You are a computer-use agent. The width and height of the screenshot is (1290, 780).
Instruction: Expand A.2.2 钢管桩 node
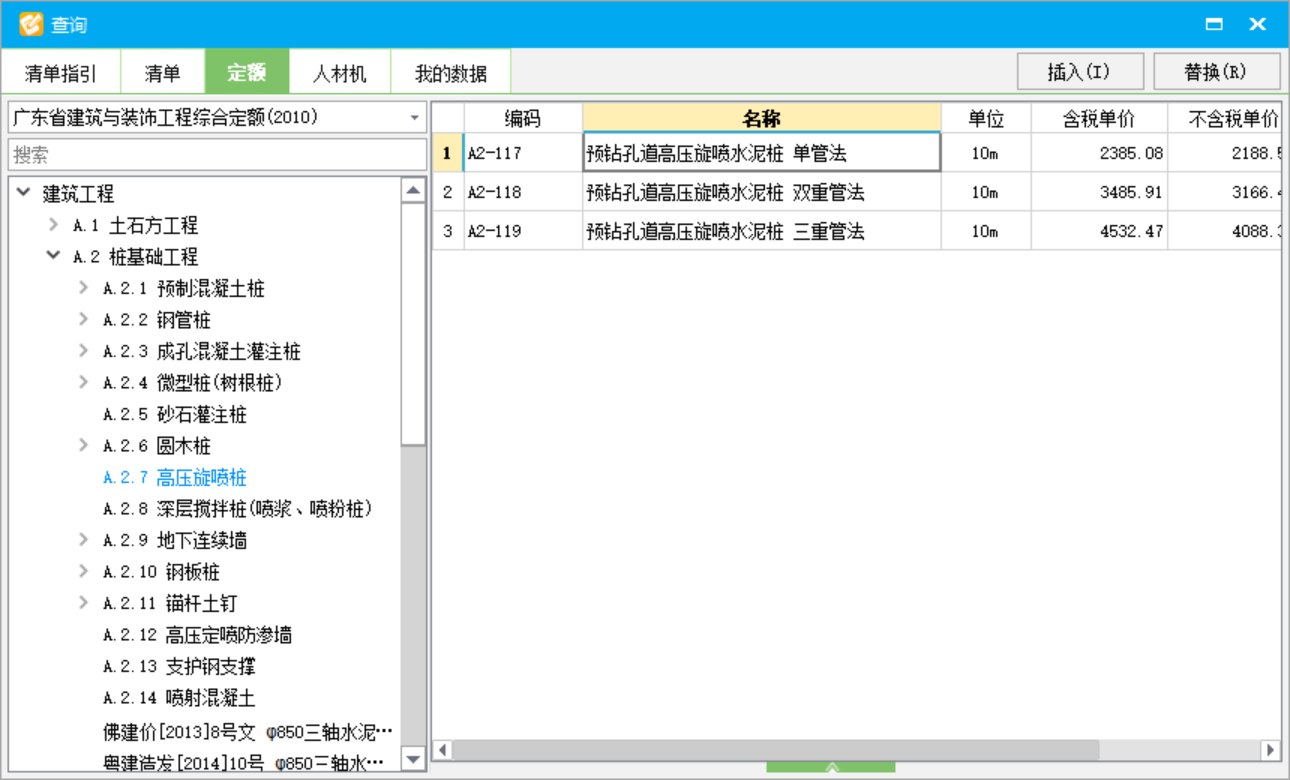coord(84,319)
